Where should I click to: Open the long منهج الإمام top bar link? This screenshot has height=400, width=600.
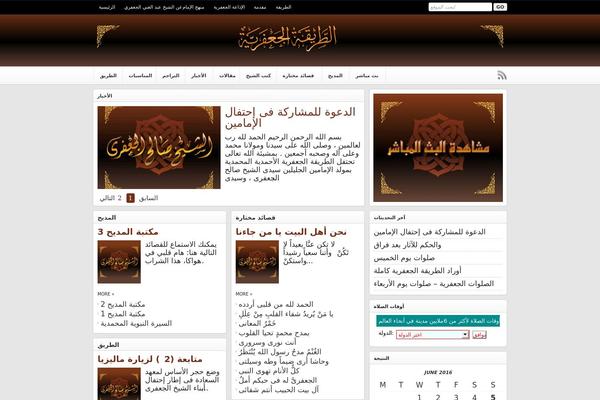[x=164, y=7]
